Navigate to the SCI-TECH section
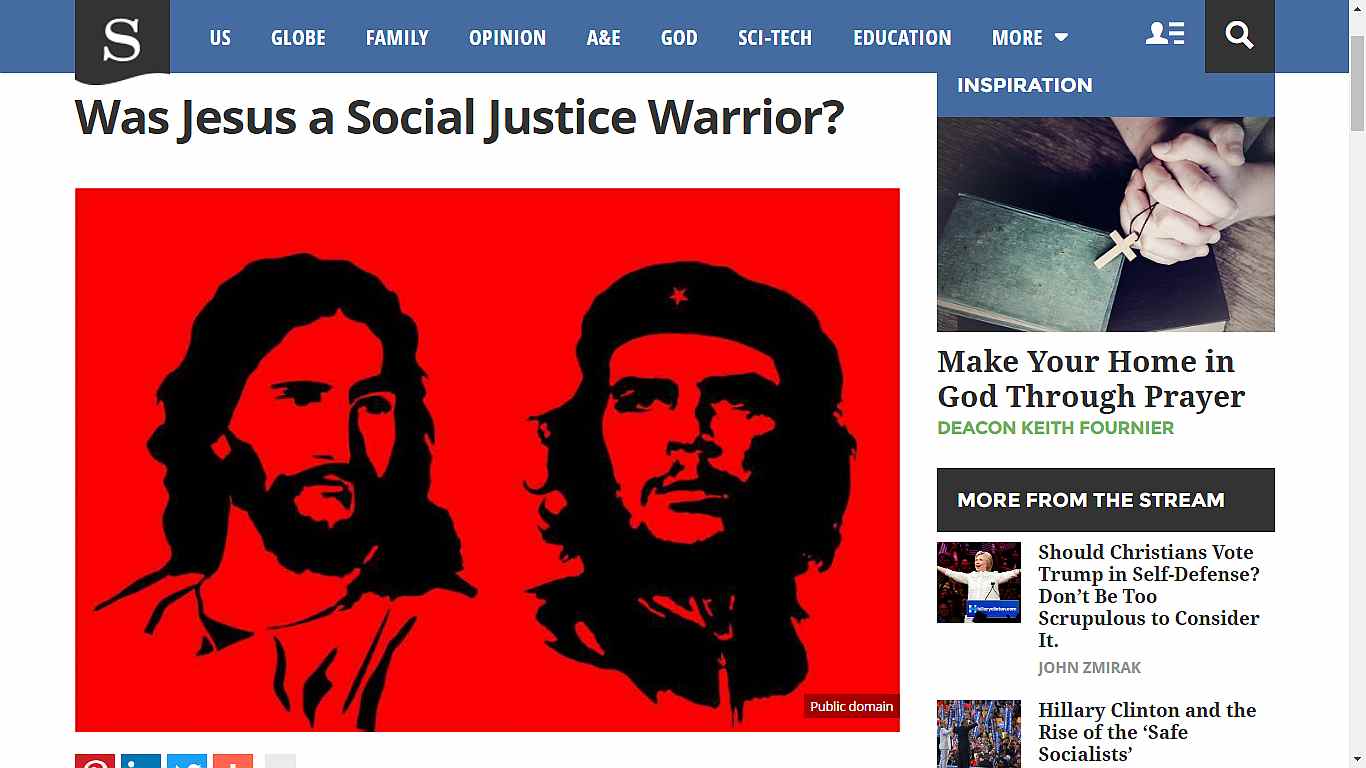This screenshot has width=1366, height=768. (x=775, y=38)
